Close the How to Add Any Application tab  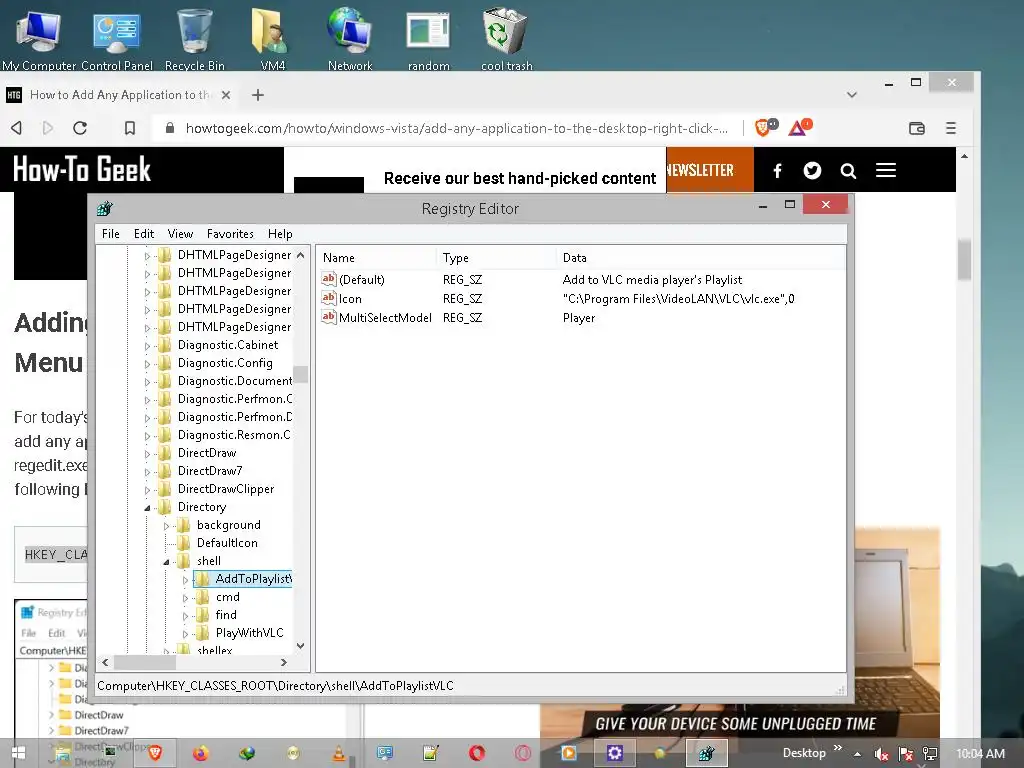pos(226,95)
